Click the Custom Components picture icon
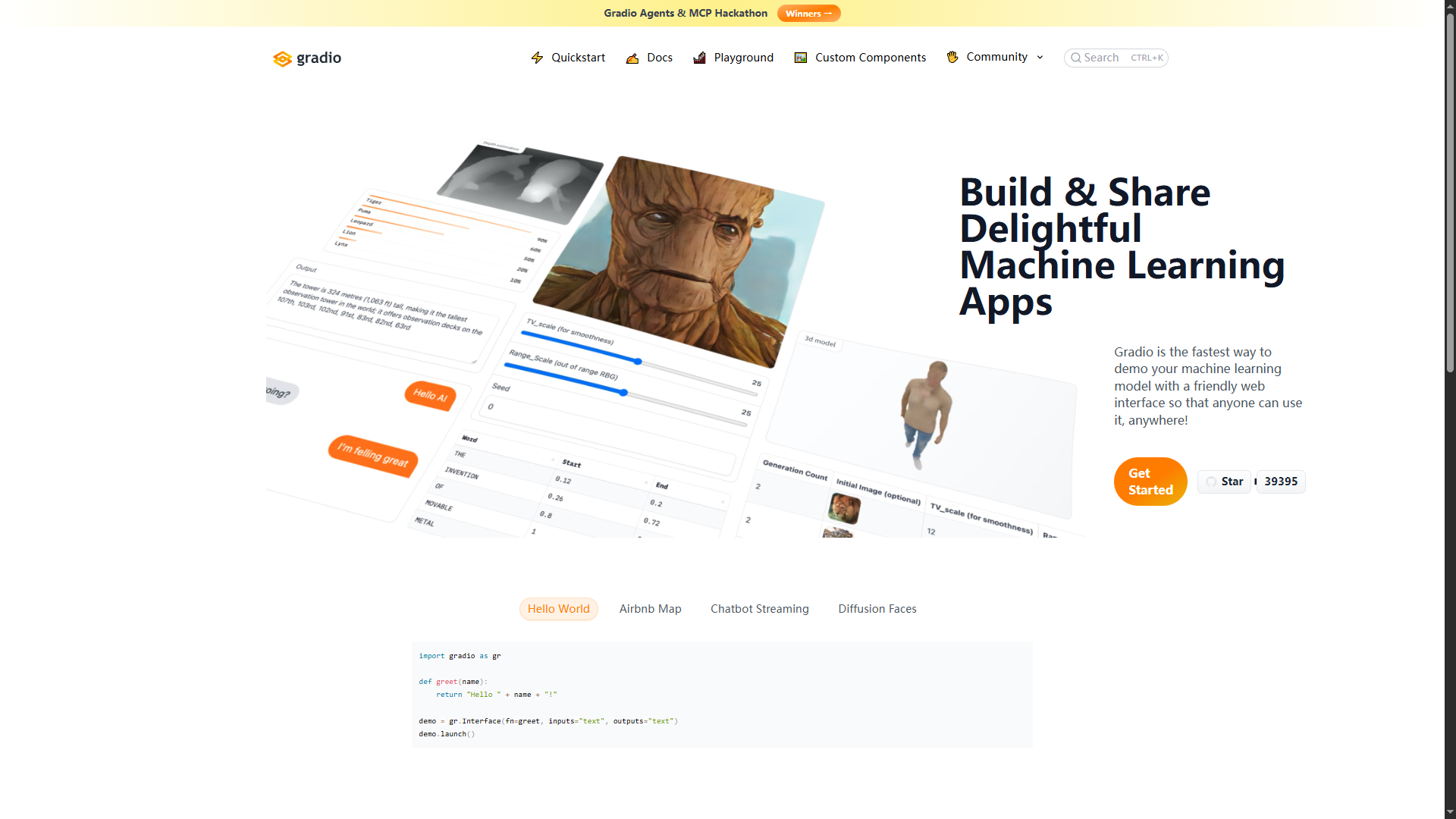The image size is (1456, 819). tap(801, 58)
